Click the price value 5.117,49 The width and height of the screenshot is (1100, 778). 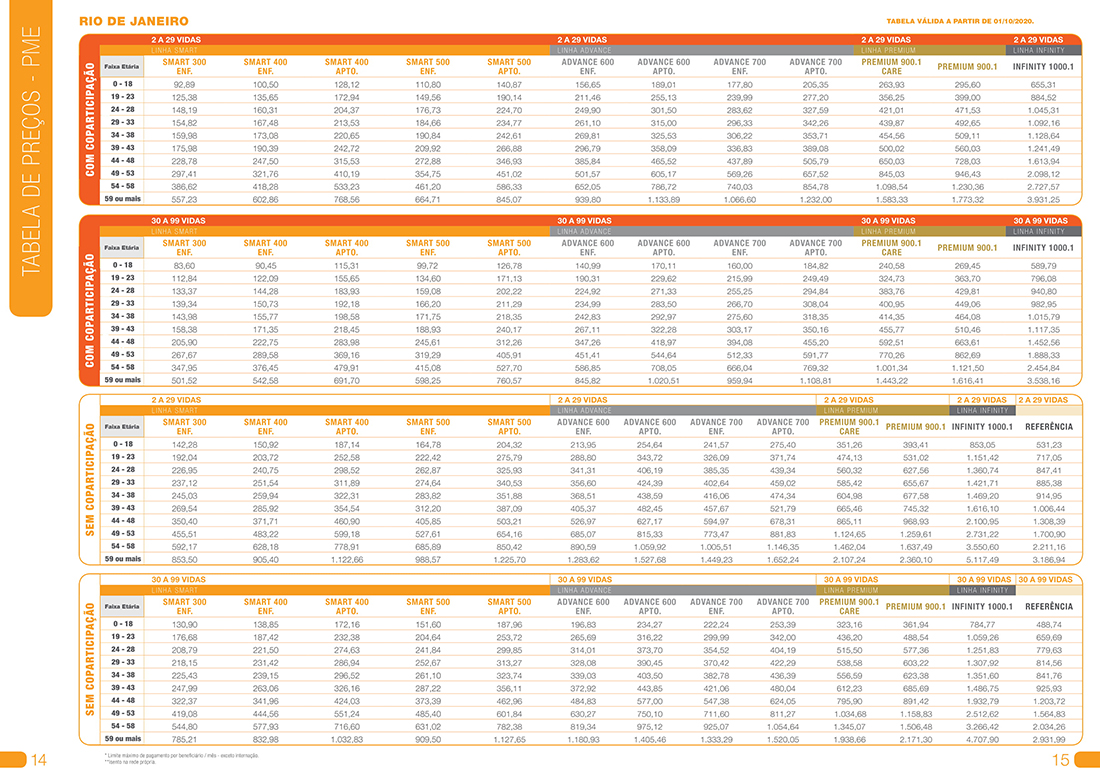click(982, 560)
